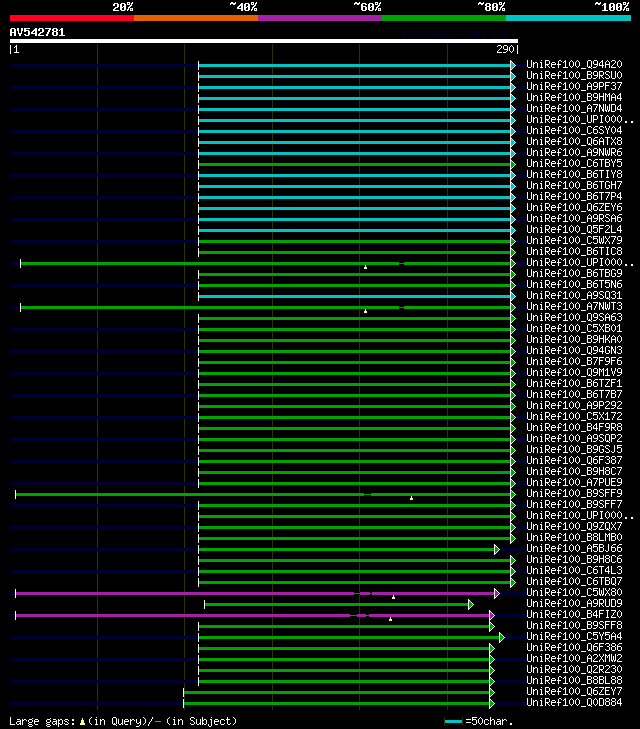Click the purple ~60% legend segment
Viewport: 640px width, 729px height.
coord(320,18)
